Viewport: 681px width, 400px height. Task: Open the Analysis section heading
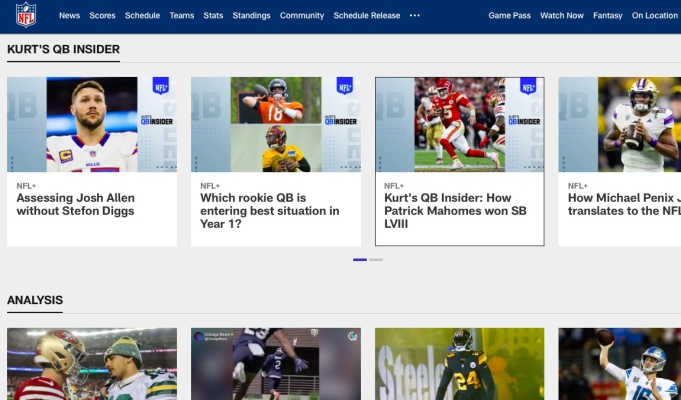[x=35, y=300]
